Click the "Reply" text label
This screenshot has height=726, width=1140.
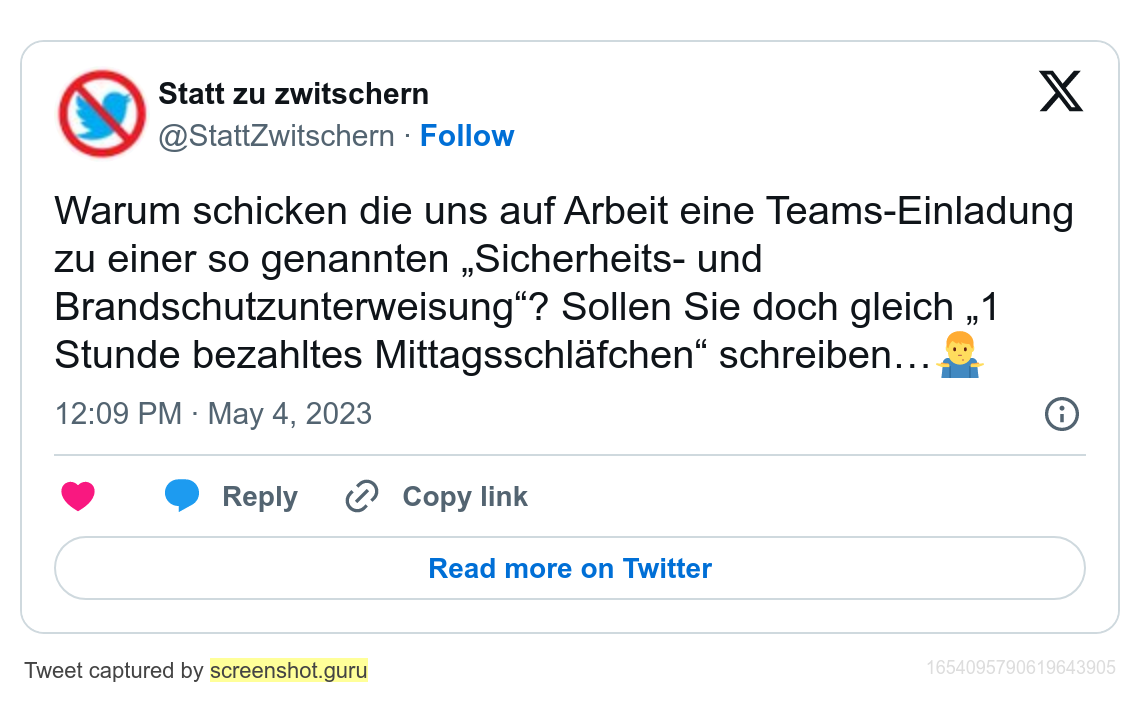(260, 497)
